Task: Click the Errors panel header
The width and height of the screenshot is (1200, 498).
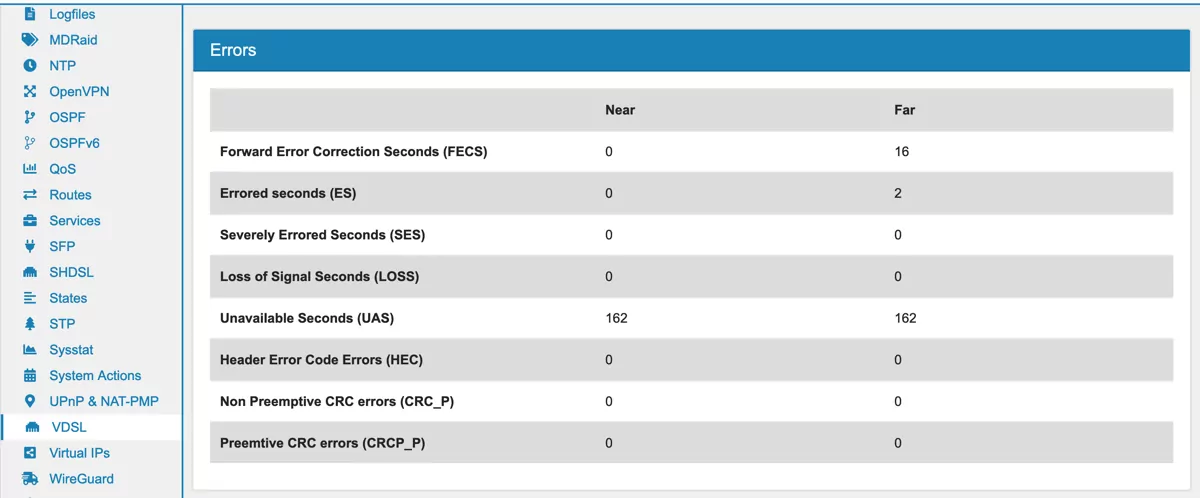Action: click(x=691, y=50)
